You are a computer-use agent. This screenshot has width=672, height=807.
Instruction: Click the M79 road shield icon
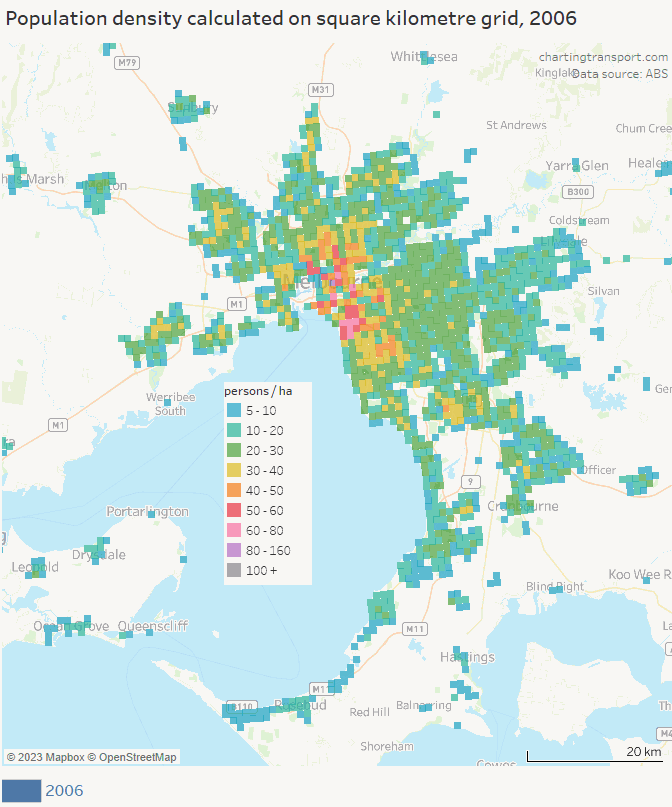point(126,63)
